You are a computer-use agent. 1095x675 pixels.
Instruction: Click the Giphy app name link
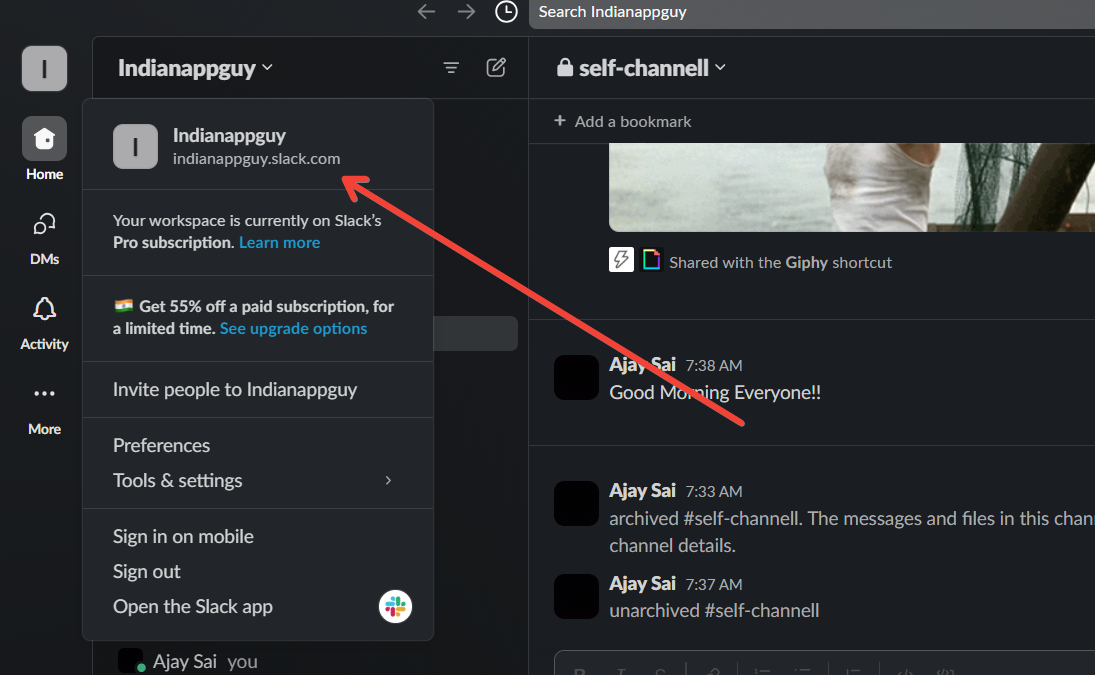[x=806, y=262]
